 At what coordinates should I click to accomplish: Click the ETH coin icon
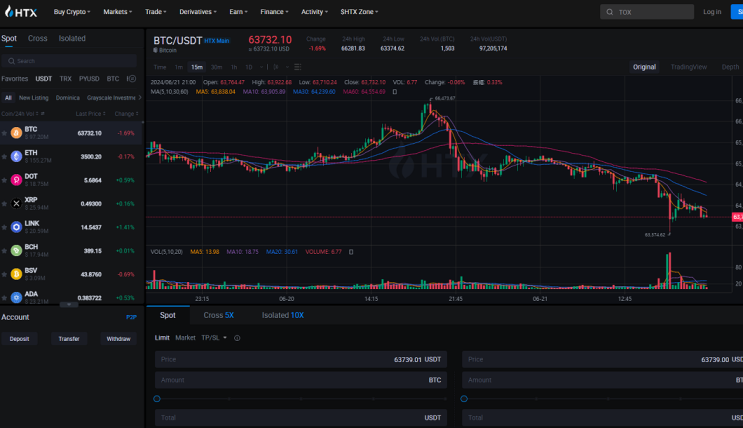pyautogui.click(x=16, y=156)
